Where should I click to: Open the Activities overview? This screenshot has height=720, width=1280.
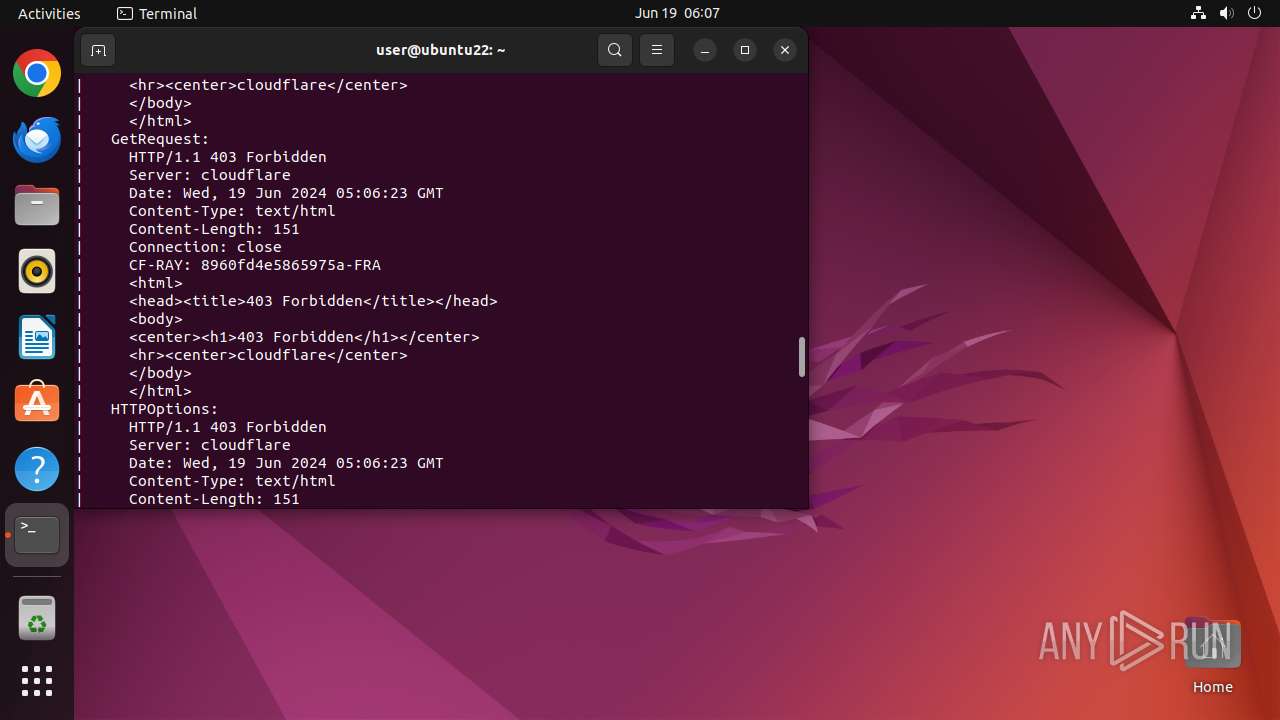49,13
